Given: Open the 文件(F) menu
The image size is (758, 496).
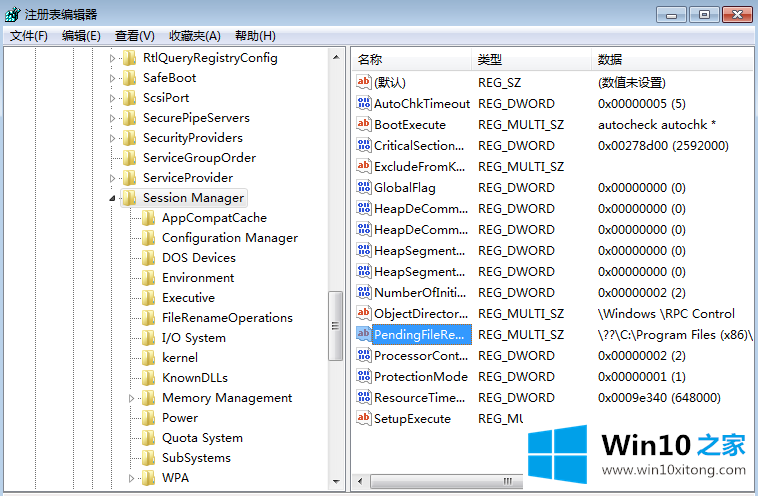Looking at the screenshot, I should [x=29, y=36].
